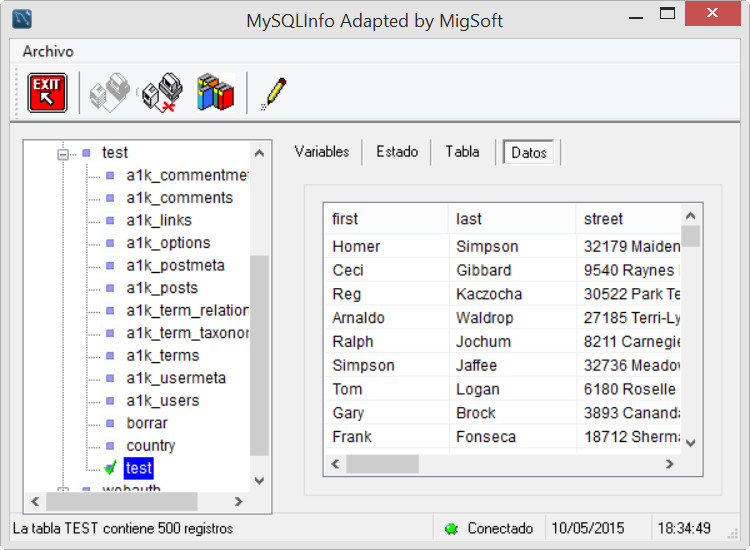This screenshot has width=750, height=550.
Task: Click the tree panel scroll down arrow
Action: (260, 480)
